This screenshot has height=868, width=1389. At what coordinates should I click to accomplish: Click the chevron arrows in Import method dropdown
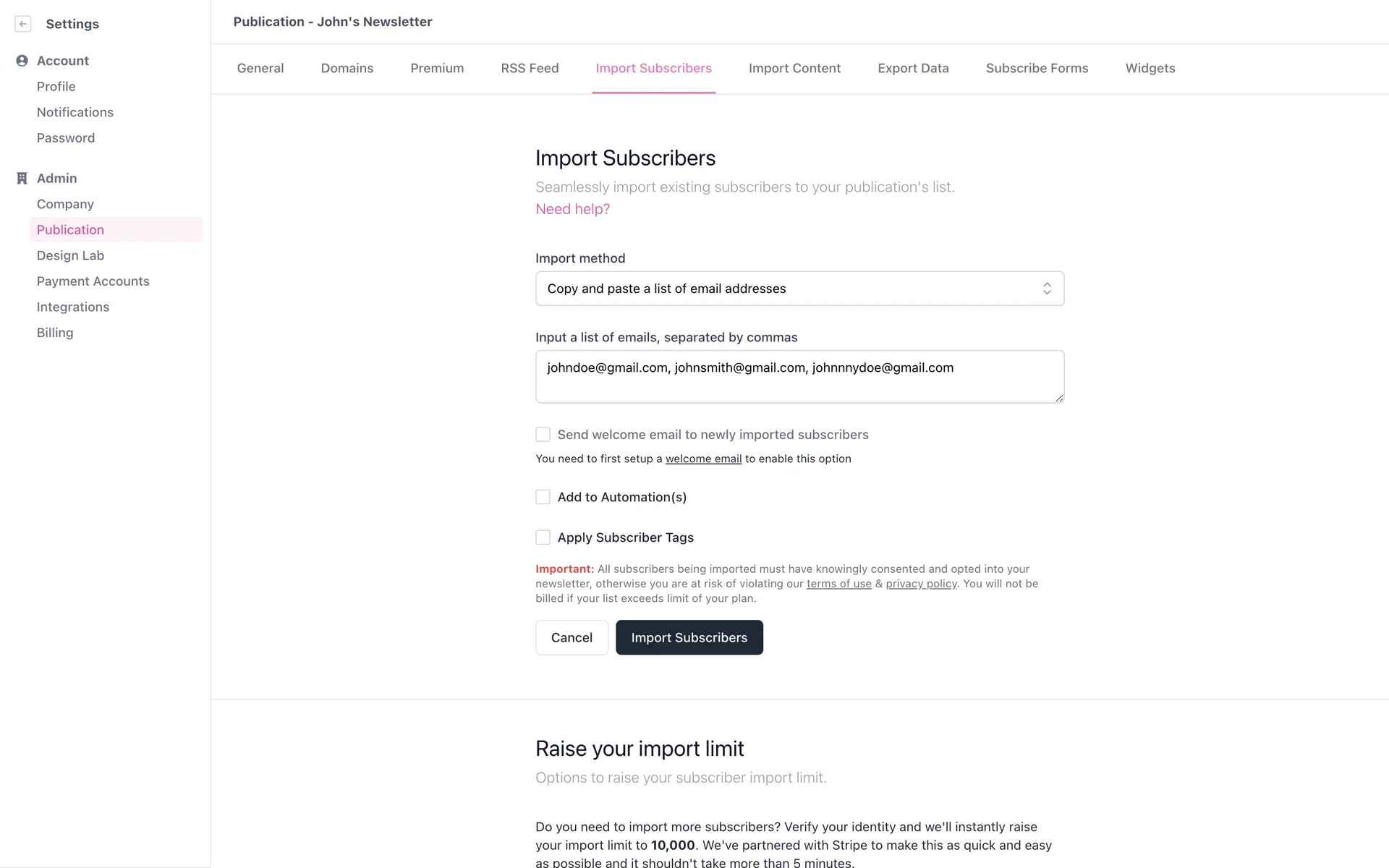pyautogui.click(x=1046, y=289)
